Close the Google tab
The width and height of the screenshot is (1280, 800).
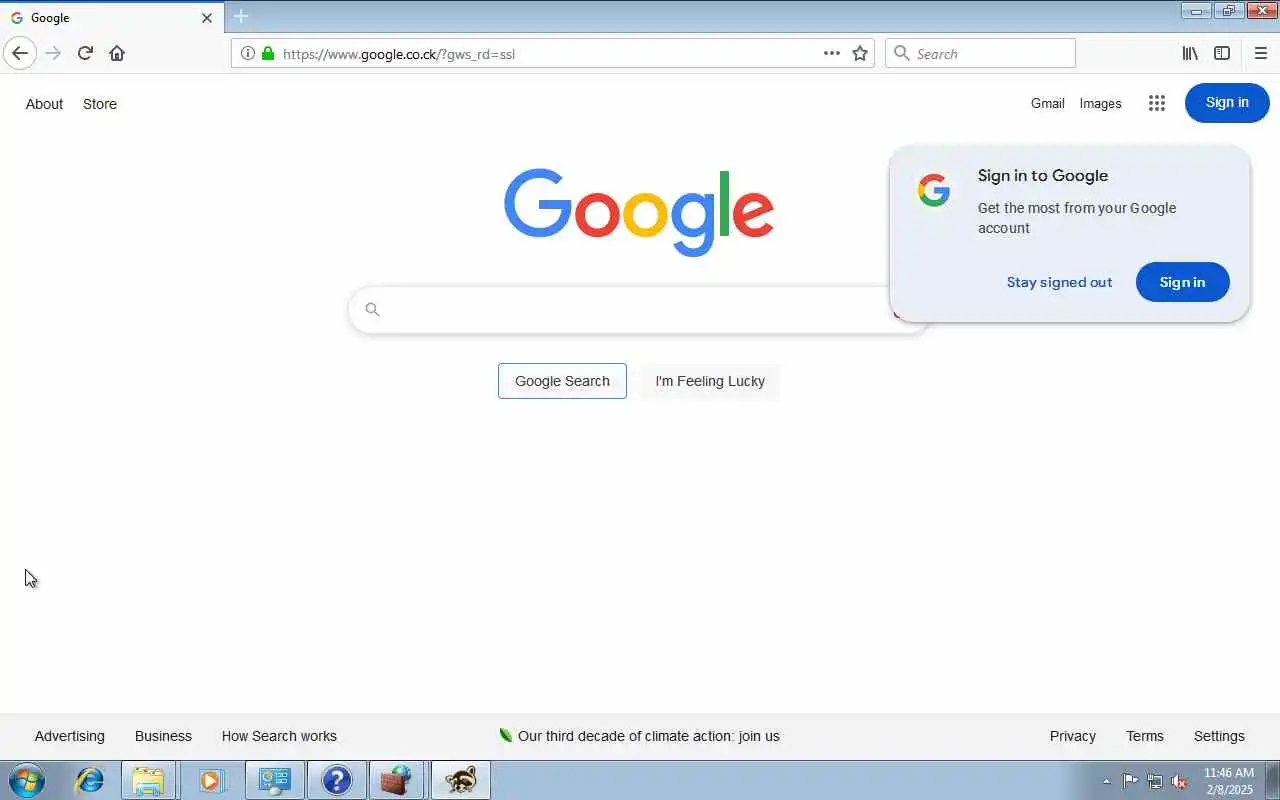206,18
